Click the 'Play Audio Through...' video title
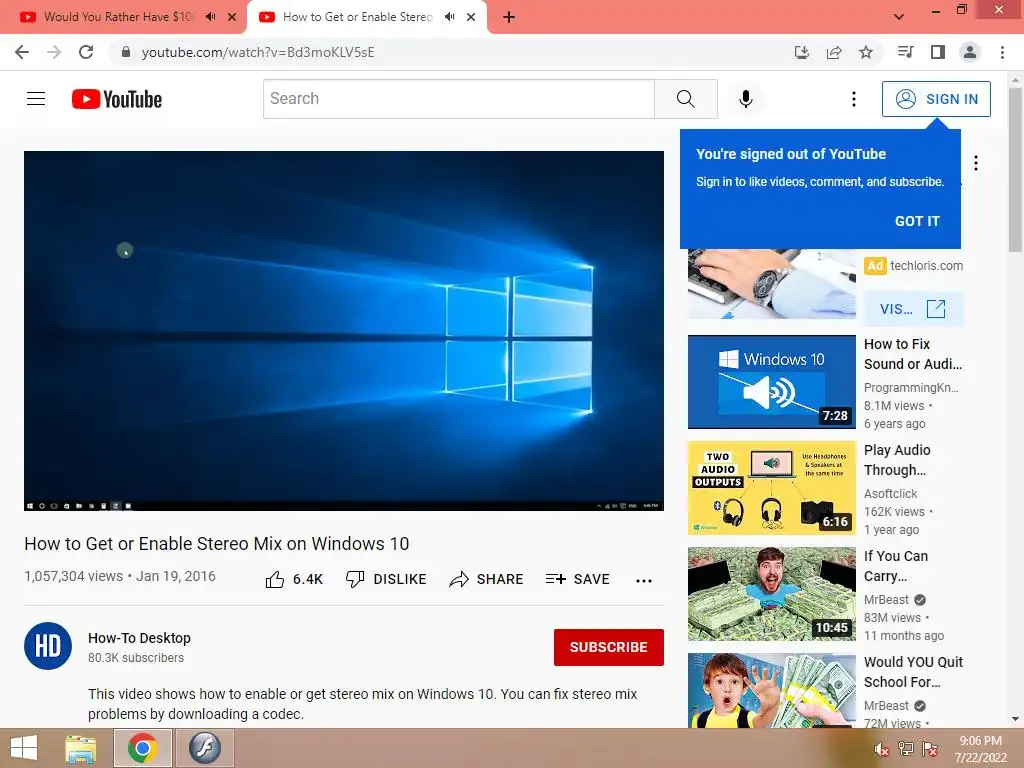This screenshot has height=768, width=1024. 897,460
